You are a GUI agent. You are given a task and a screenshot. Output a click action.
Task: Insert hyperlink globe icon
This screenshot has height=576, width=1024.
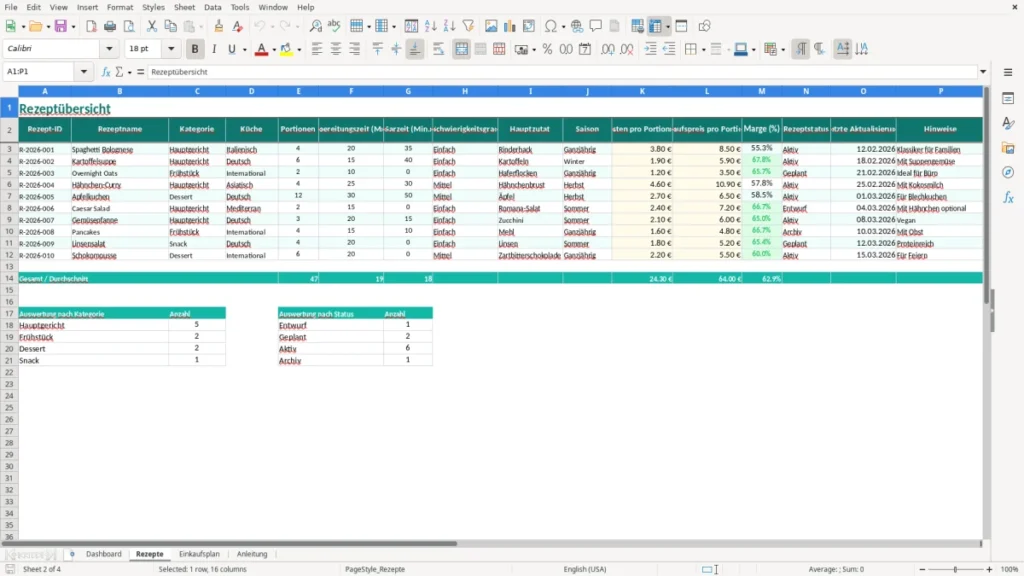point(577,26)
